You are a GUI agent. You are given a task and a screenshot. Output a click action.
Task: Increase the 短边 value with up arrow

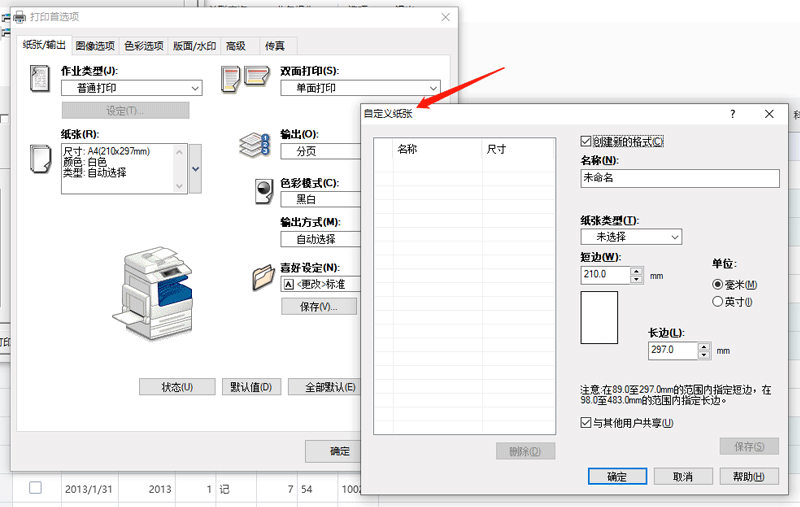pyautogui.click(x=636, y=271)
